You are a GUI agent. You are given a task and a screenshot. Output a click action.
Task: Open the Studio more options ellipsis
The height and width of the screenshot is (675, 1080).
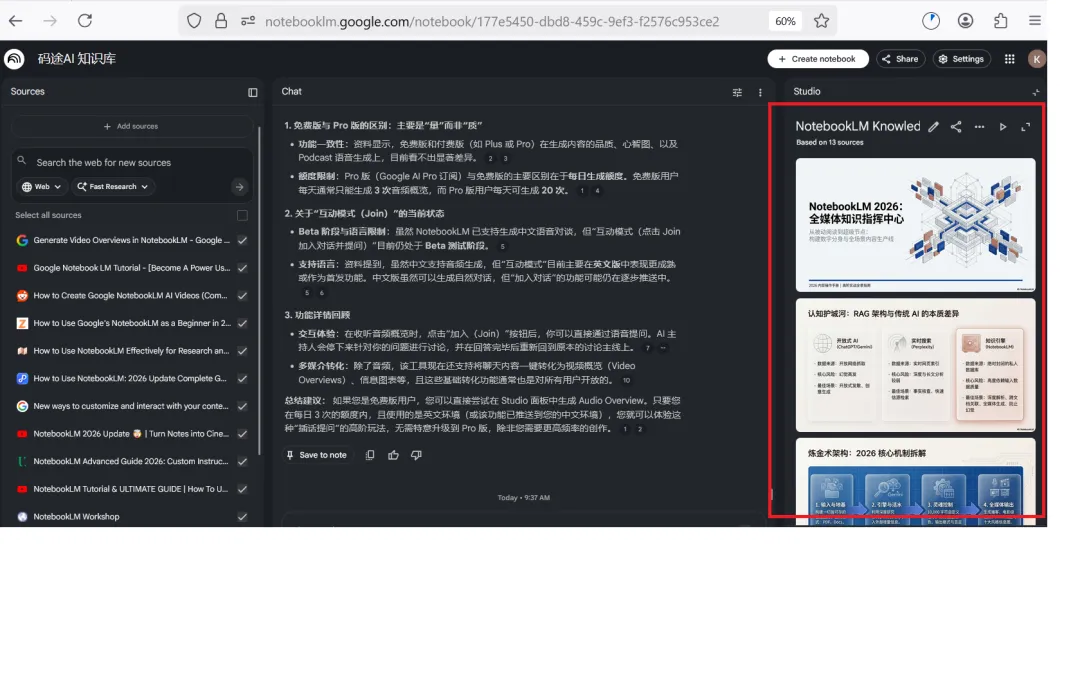(x=979, y=127)
